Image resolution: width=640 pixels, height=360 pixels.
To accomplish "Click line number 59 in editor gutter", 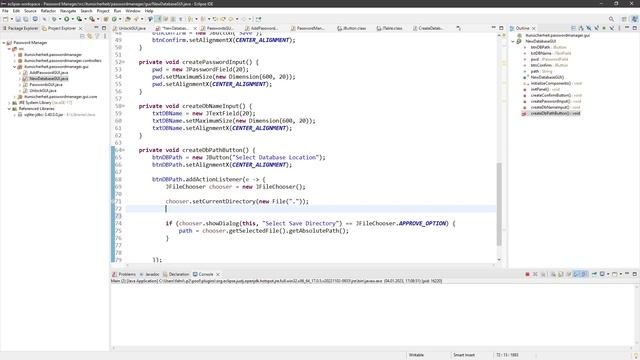I will pos(118,113).
